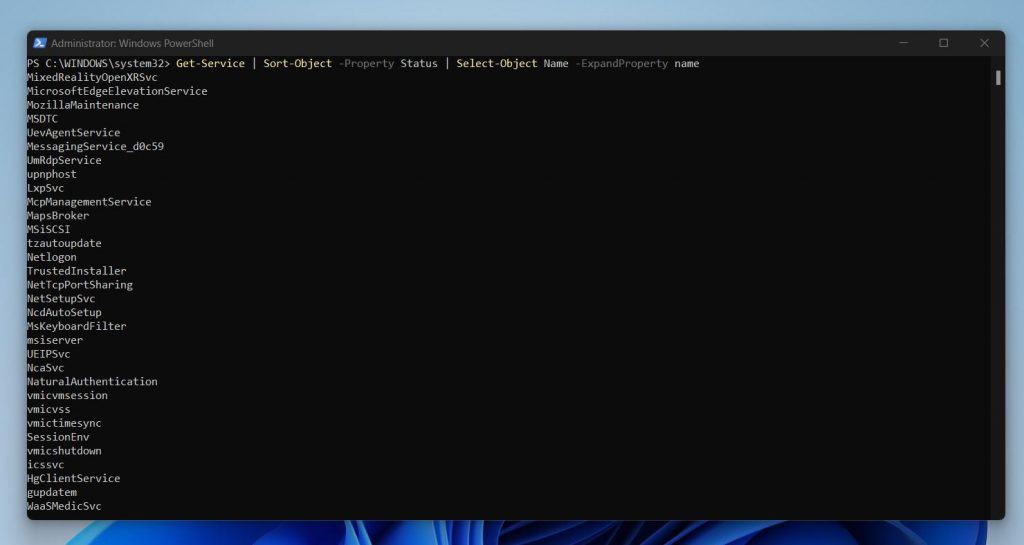Select the LxpSvc line
Image resolution: width=1024 pixels, height=545 pixels.
[45, 188]
